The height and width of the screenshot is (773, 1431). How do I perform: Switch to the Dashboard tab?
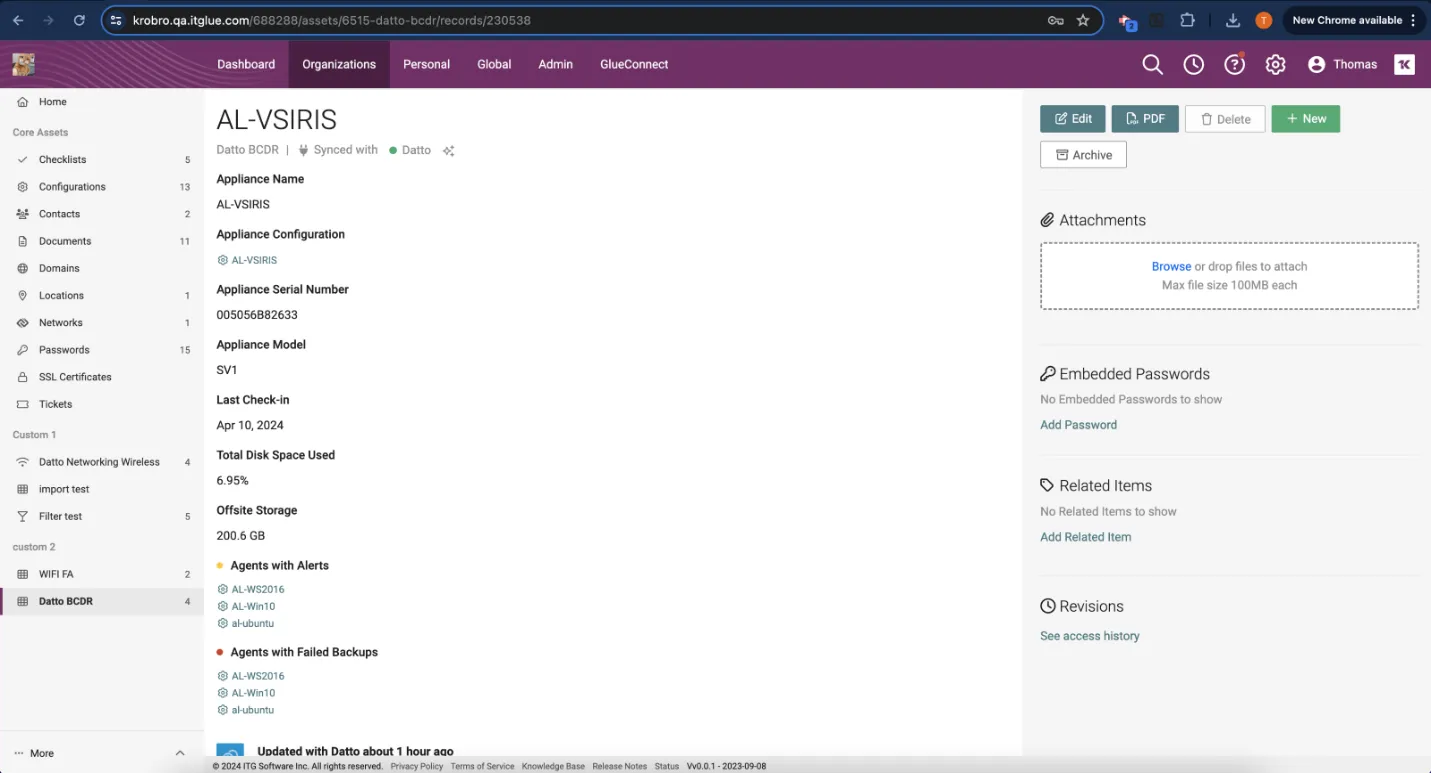(x=246, y=64)
